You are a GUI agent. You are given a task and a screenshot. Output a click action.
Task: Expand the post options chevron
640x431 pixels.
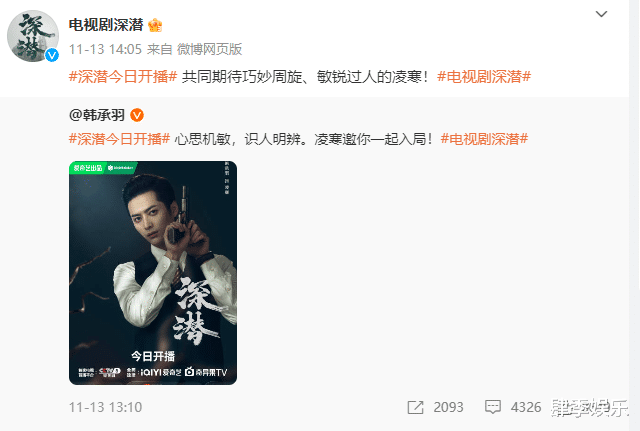[601, 14]
